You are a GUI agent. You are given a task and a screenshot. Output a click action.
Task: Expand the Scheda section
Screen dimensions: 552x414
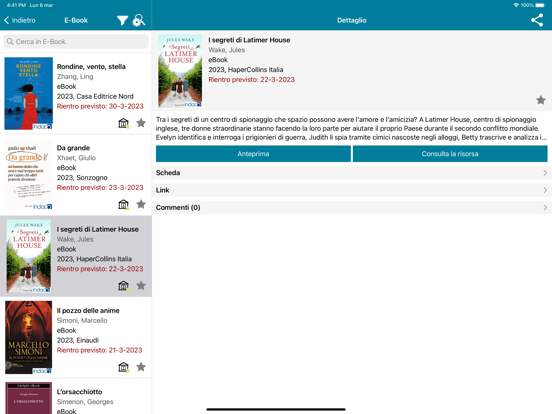pyautogui.click(x=352, y=173)
